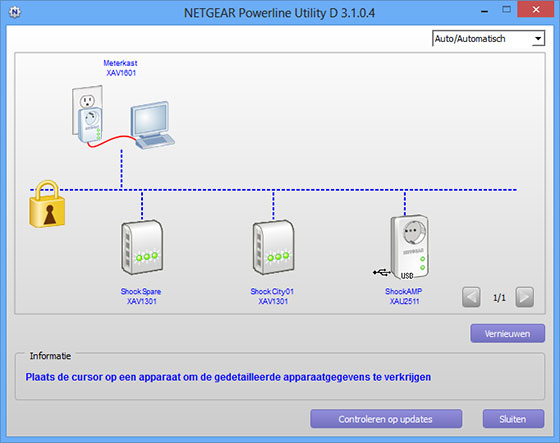Click the Sluiten button
The image size is (560, 443).
pyautogui.click(x=513, y=419)
